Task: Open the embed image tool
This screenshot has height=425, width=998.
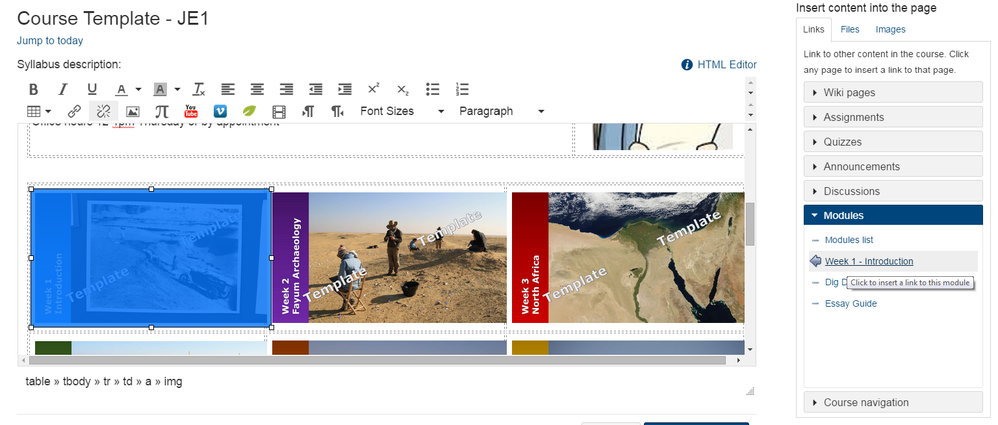Action: click(x=132, y=111)
